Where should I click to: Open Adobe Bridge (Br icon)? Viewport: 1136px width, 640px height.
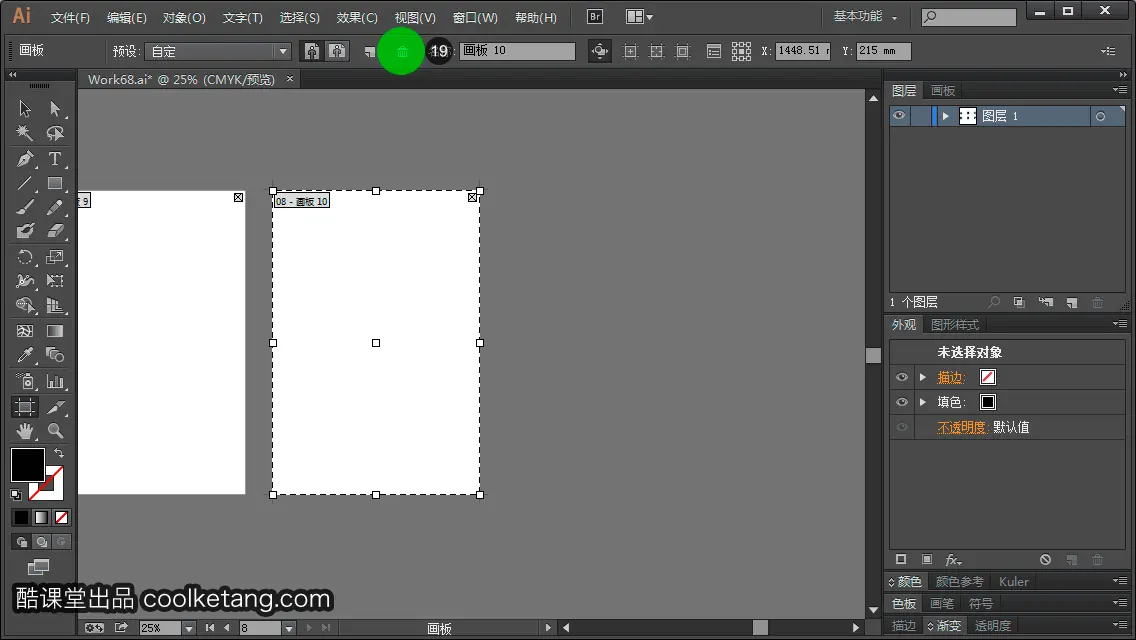point(595,17)
